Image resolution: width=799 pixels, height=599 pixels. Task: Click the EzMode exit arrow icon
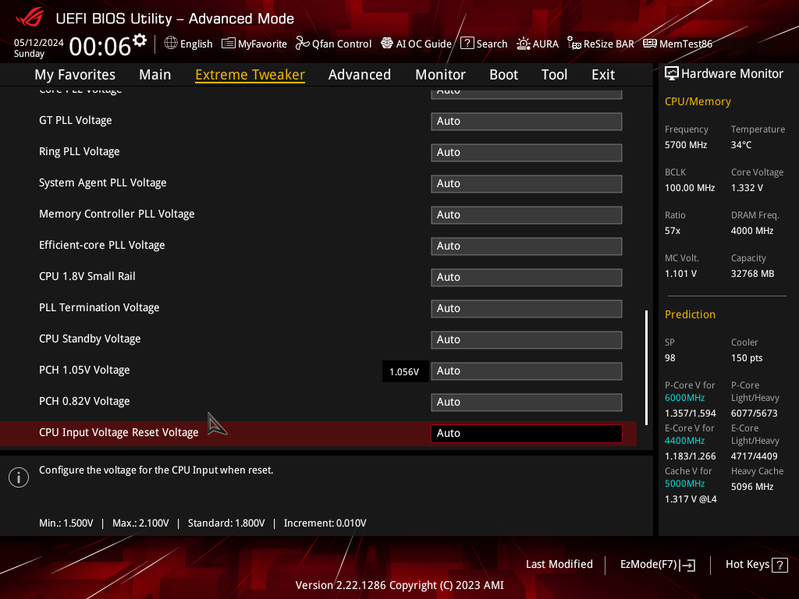pyautogui.click(x=687, y=565)
